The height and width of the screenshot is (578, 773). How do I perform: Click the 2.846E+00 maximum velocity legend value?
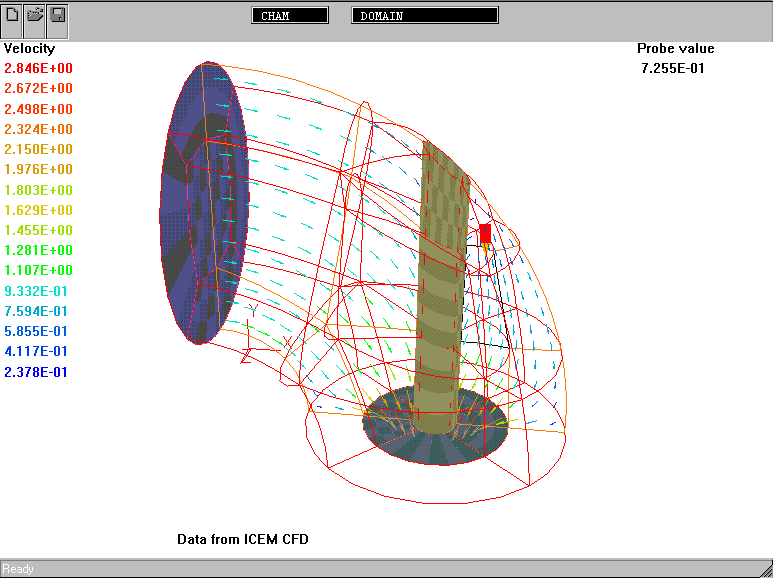pos(38,69)
